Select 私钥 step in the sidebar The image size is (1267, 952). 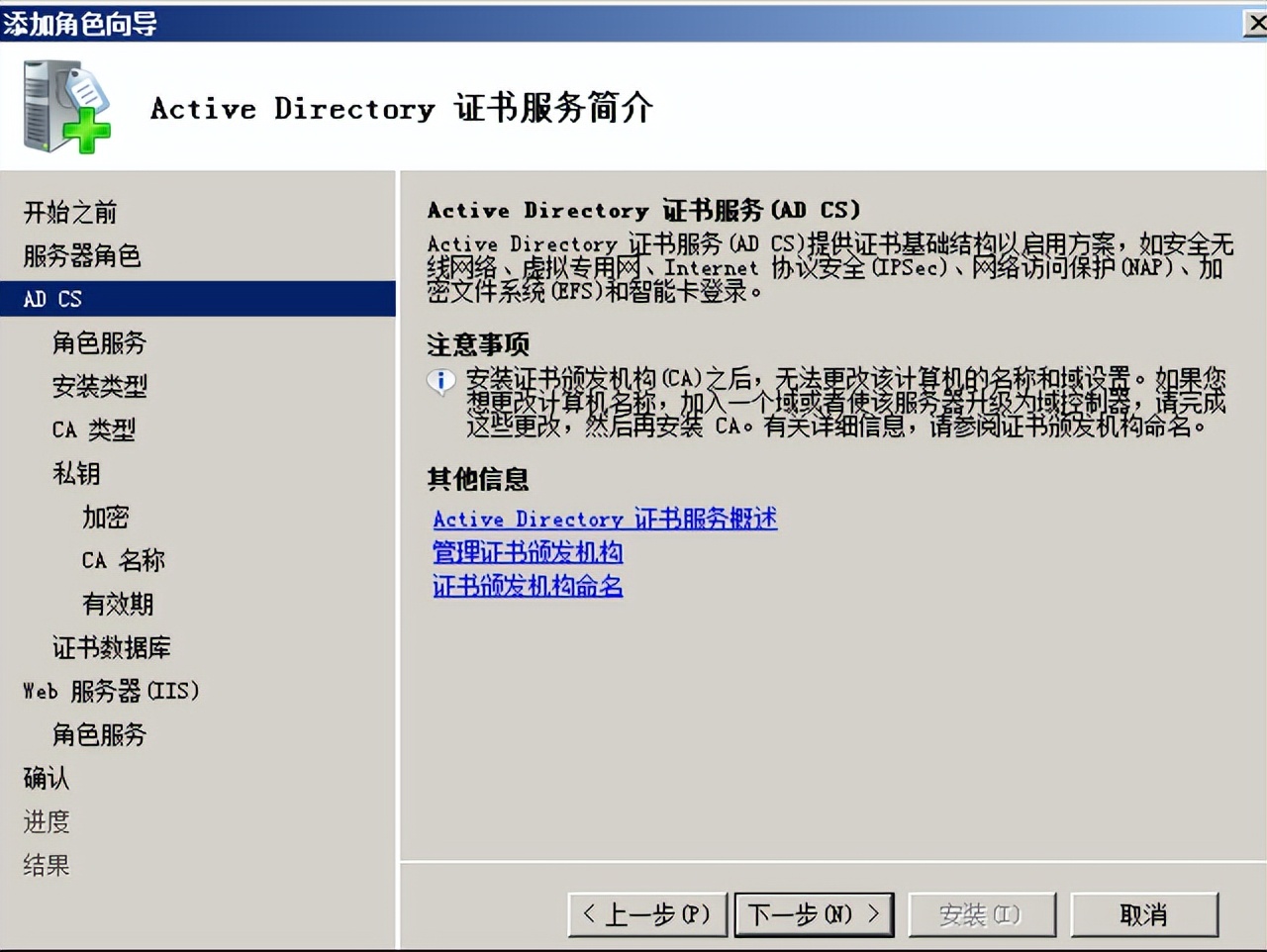pos(77,473)
